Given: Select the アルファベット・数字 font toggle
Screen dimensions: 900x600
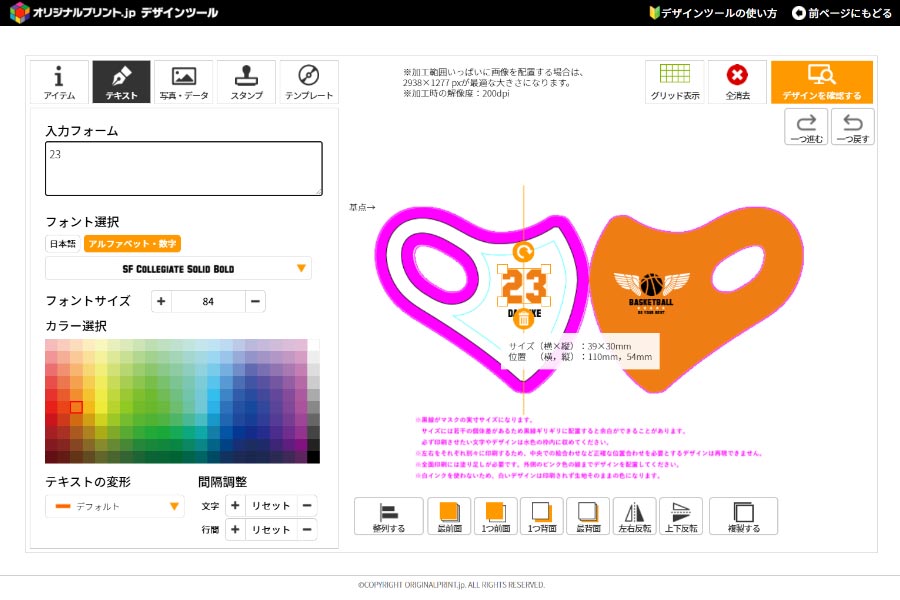Looking at the screenshot, I should pos(133,244).
